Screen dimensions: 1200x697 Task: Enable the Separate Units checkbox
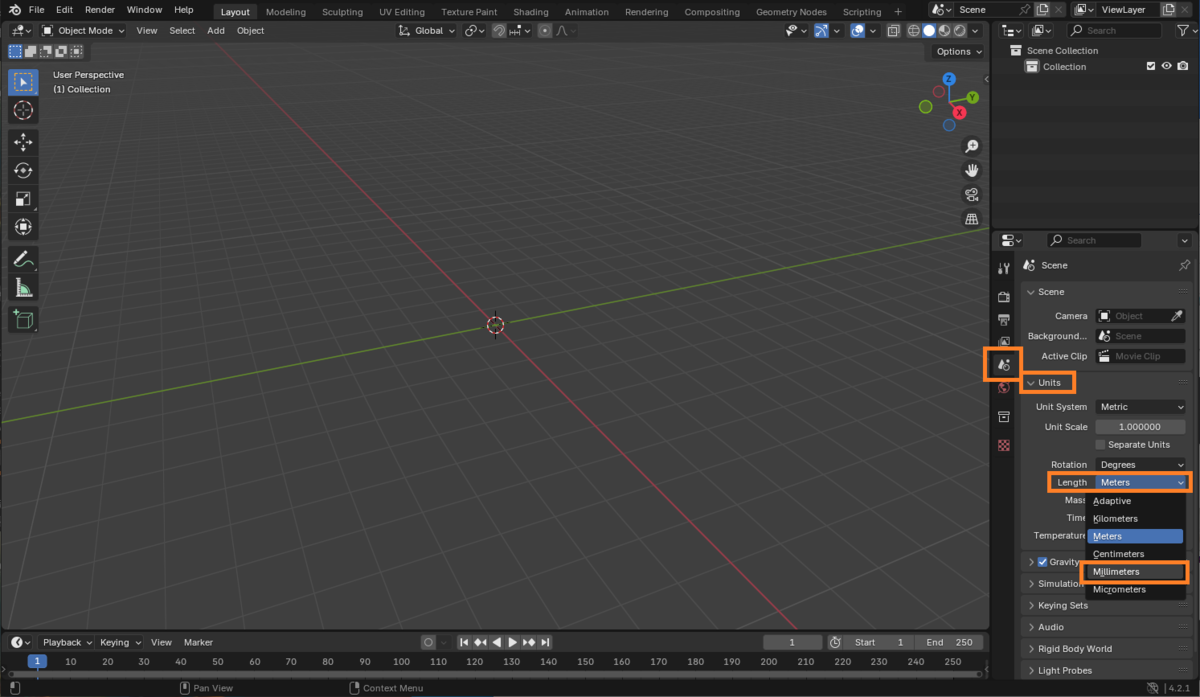(1101, 445)
